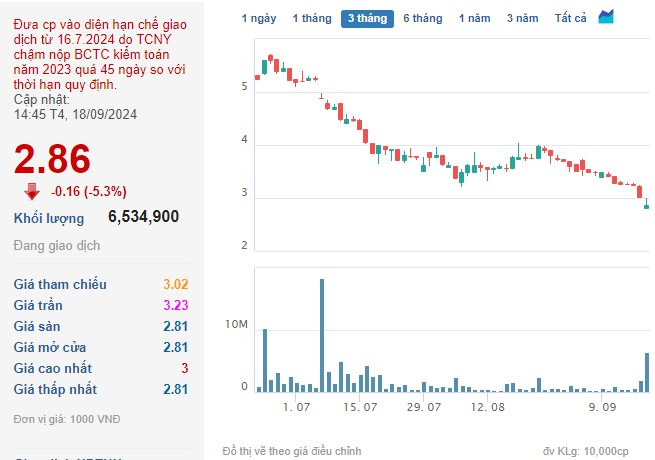Click the 'Khối lượng' label

click(49, 219)
